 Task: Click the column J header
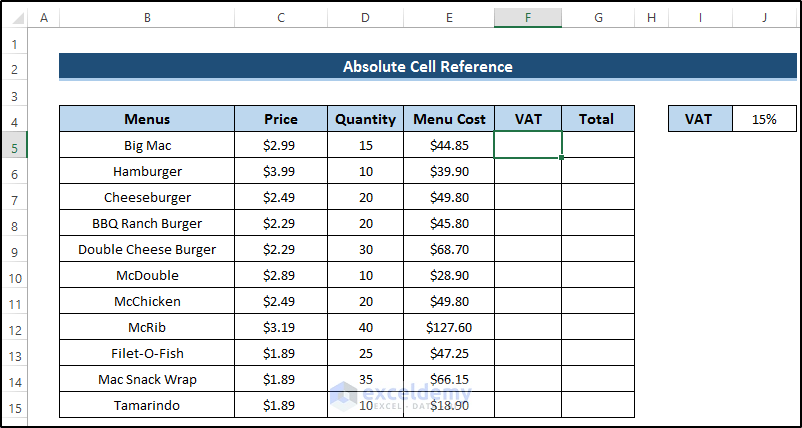(764, 19)
